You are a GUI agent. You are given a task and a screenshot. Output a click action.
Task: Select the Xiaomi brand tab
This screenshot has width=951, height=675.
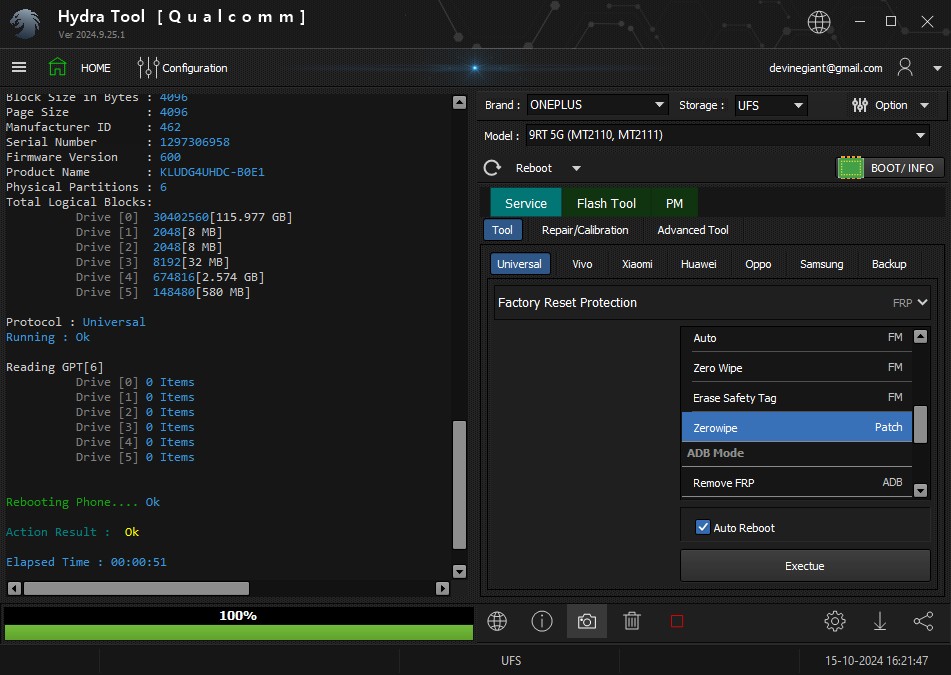pos(637,264)
